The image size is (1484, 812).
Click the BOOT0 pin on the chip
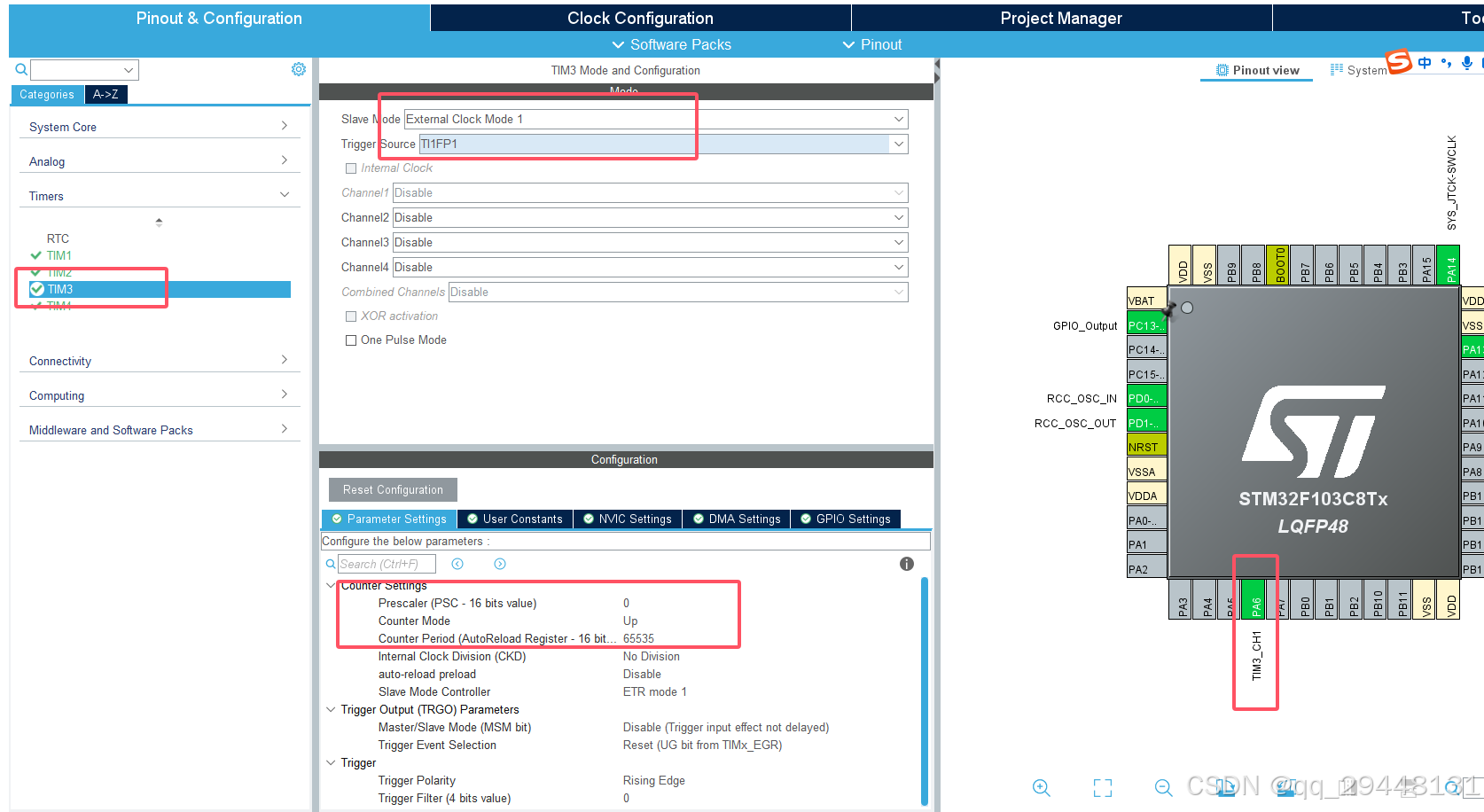tap(1278, 265)
